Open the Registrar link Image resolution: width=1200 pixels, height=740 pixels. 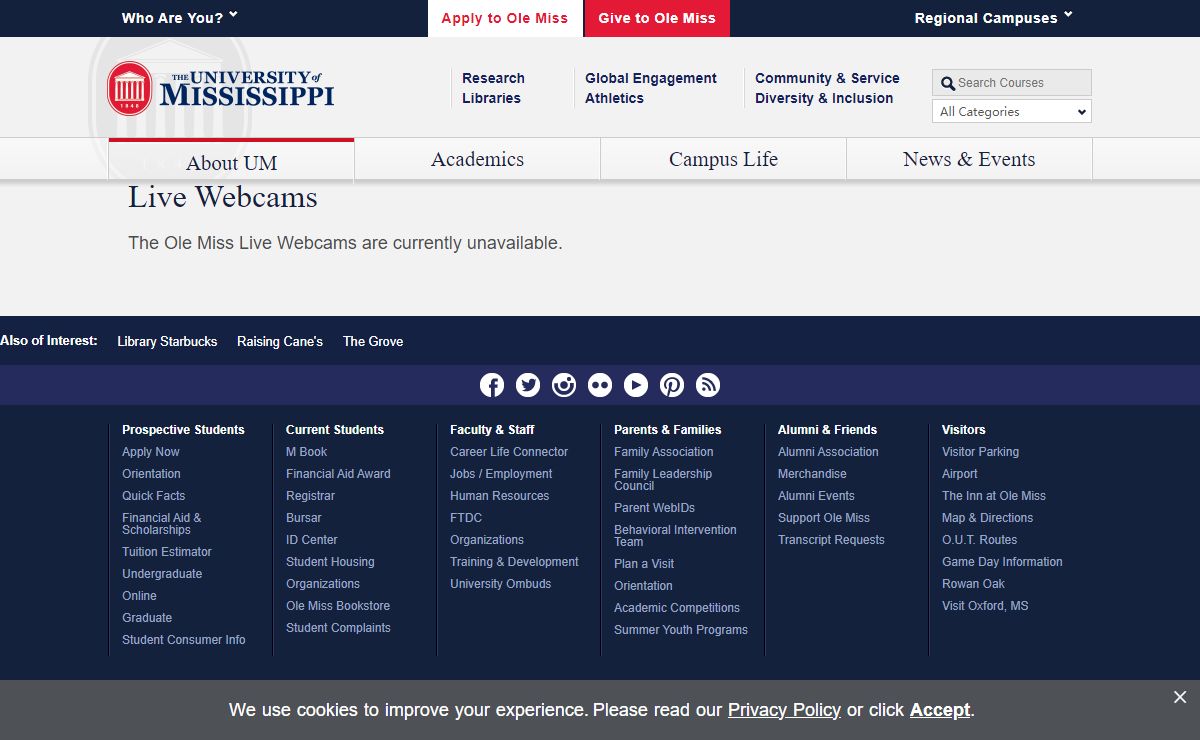tap(310, 496)
